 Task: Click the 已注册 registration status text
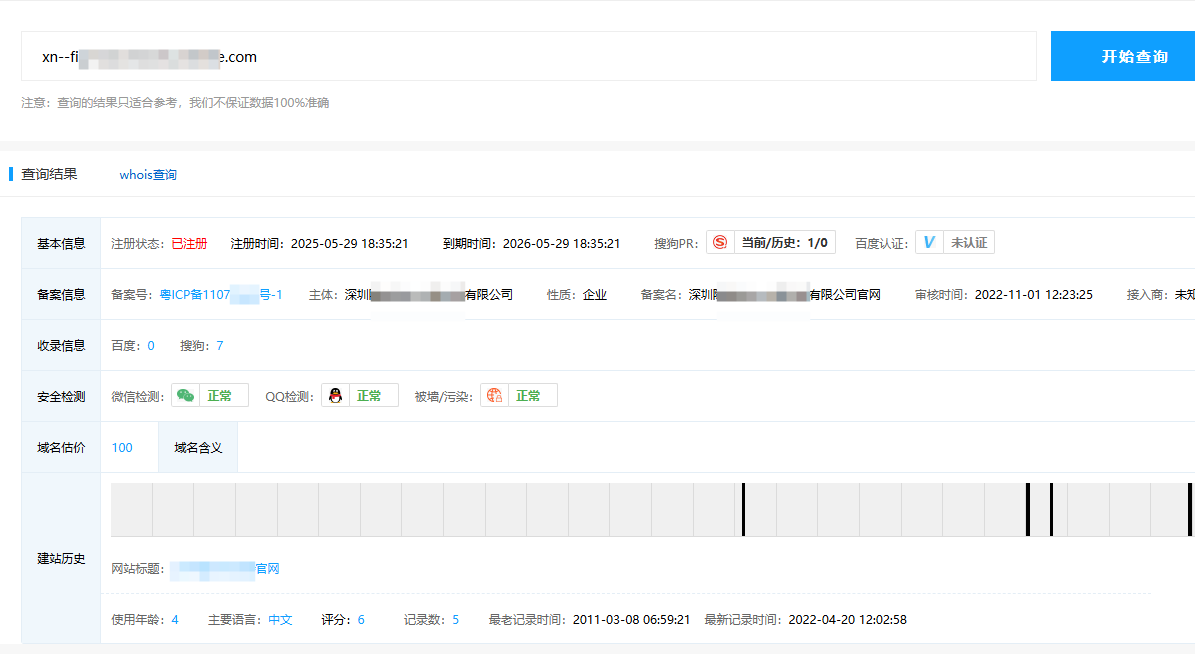pos(189,244)
